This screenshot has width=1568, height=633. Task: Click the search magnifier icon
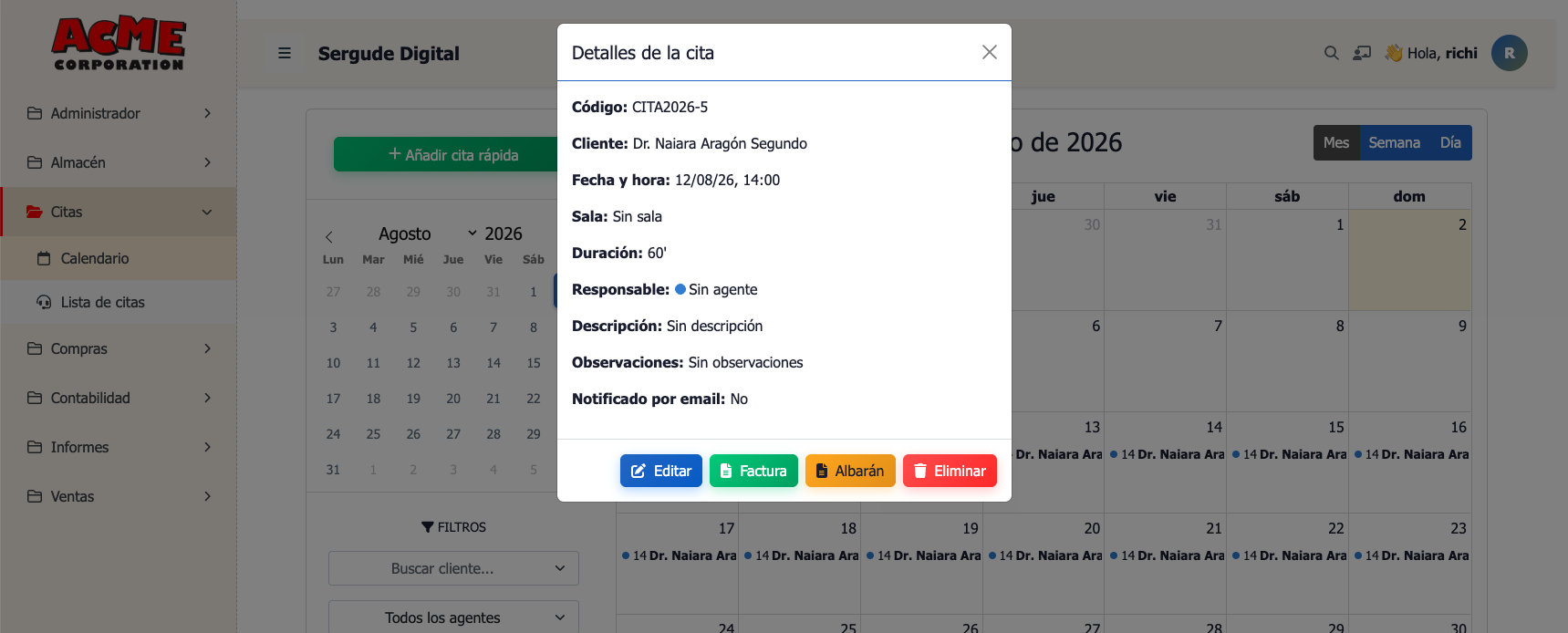(1332, 53)
